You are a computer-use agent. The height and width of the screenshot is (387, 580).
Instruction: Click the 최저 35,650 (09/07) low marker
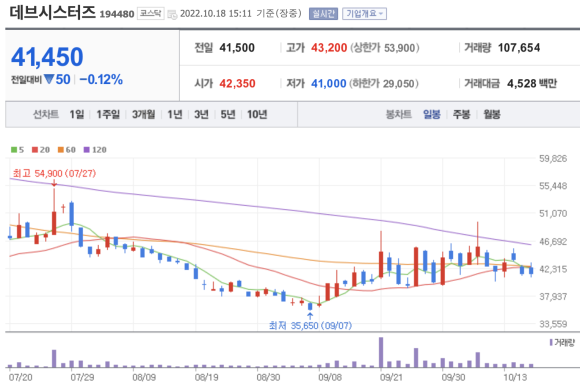(310, 326)
